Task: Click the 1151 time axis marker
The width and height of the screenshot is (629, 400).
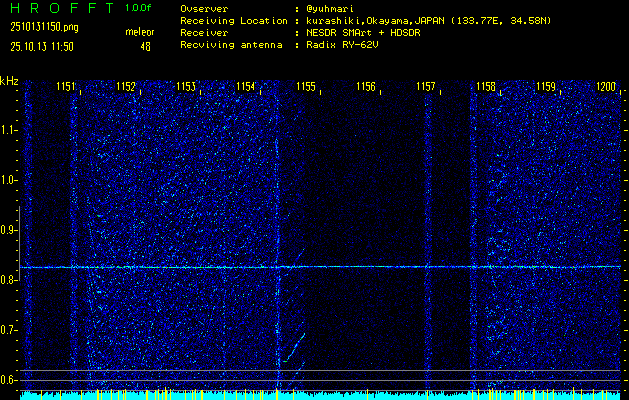Action: [x=65, y=87]
